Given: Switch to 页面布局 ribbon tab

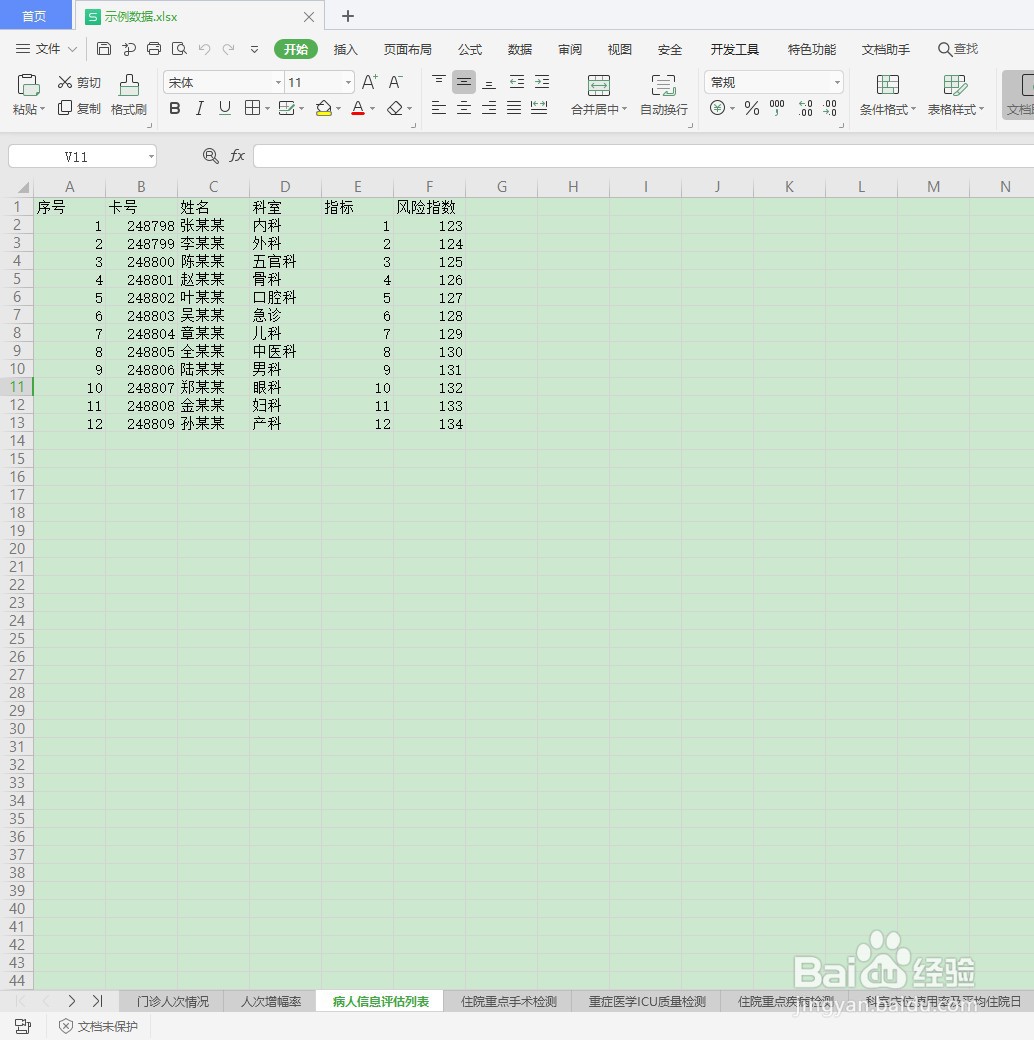Looking at the screenshot, I should pos(407,49).
